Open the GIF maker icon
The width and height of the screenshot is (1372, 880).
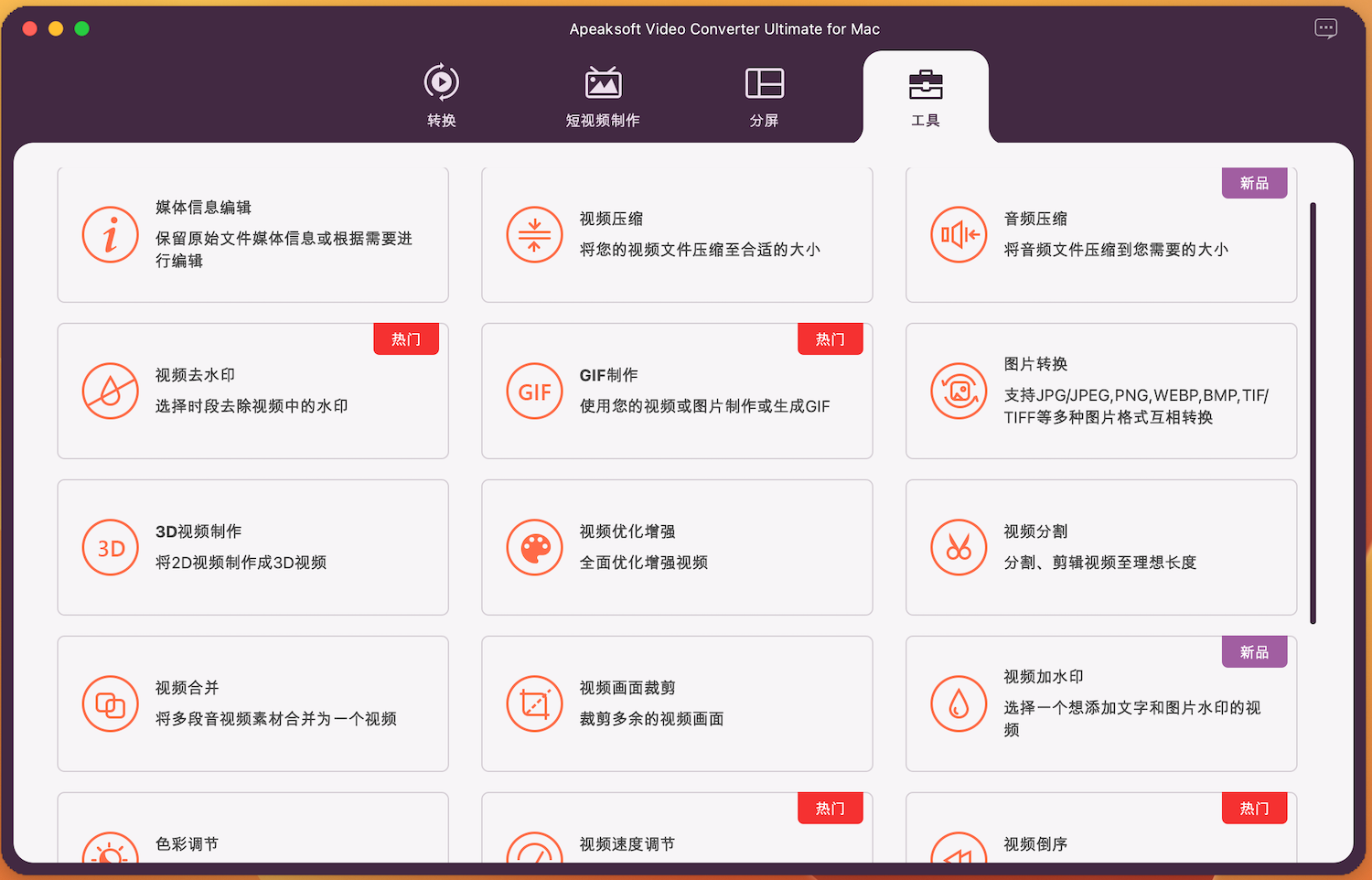(534, 391)
